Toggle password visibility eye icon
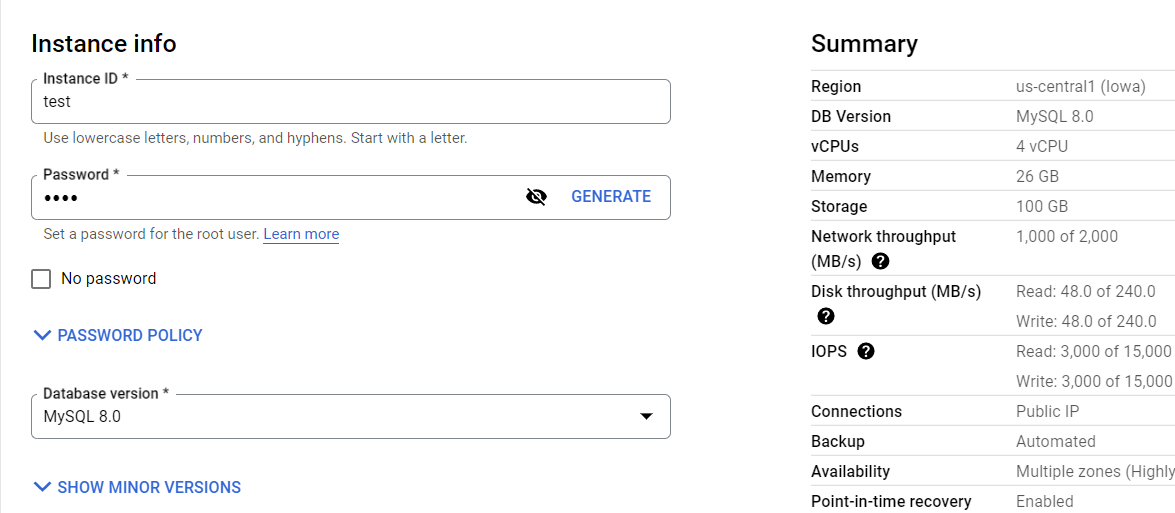This screenshot has width=1175, height=513. coord(536,197)
